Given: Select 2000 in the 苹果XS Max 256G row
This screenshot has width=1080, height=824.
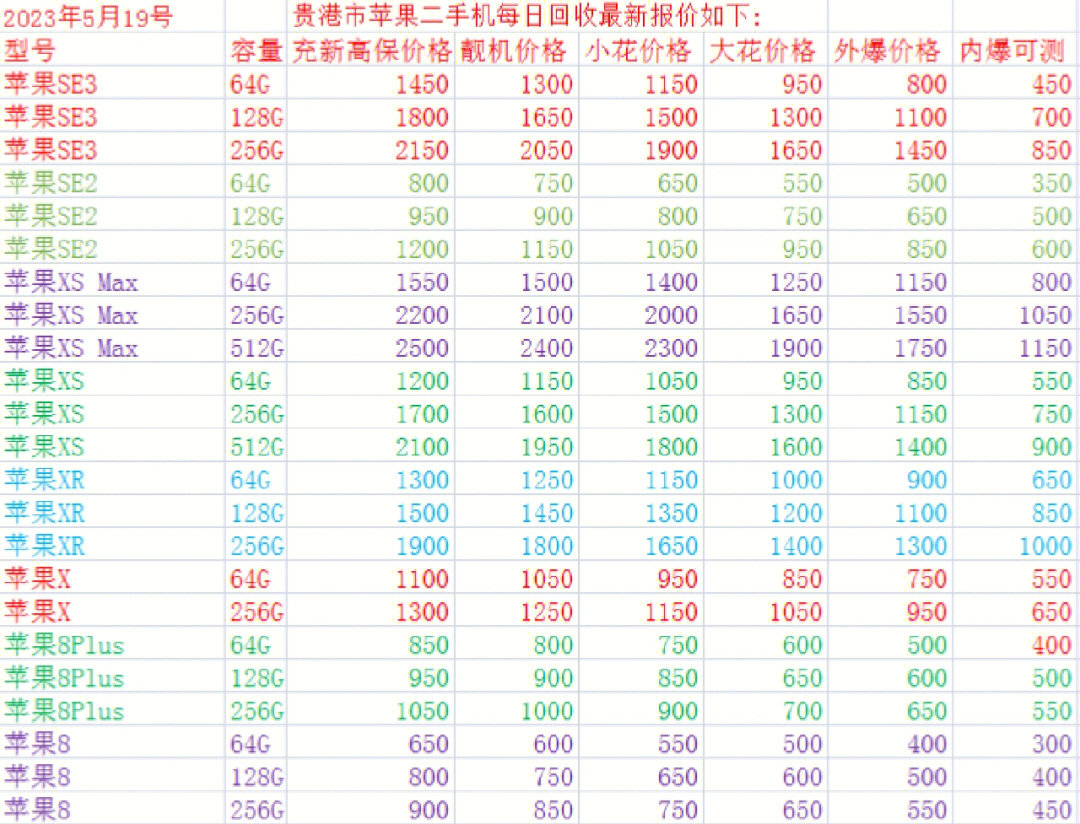Looking at the screenshot, I should coord(671,315).
